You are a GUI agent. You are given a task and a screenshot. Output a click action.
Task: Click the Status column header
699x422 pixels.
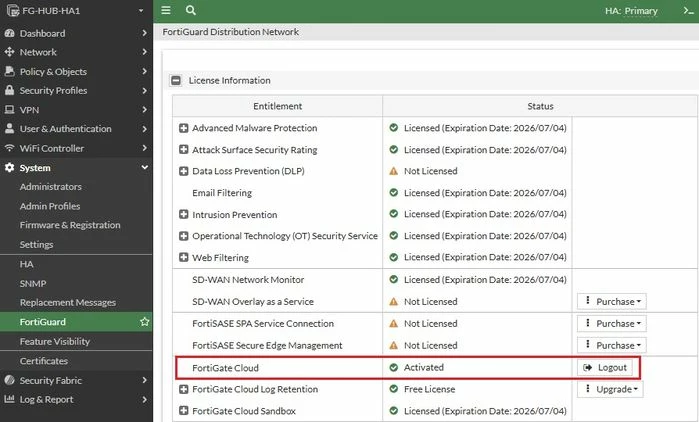point(540,106)
